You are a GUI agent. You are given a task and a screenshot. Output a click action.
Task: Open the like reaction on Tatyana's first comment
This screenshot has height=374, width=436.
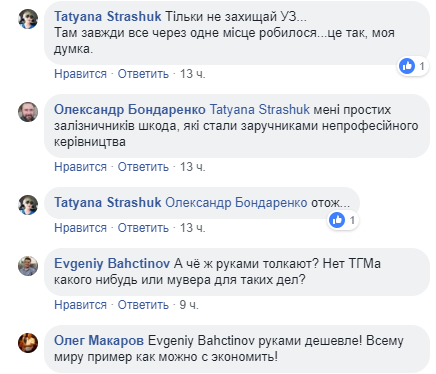point(413,66)
